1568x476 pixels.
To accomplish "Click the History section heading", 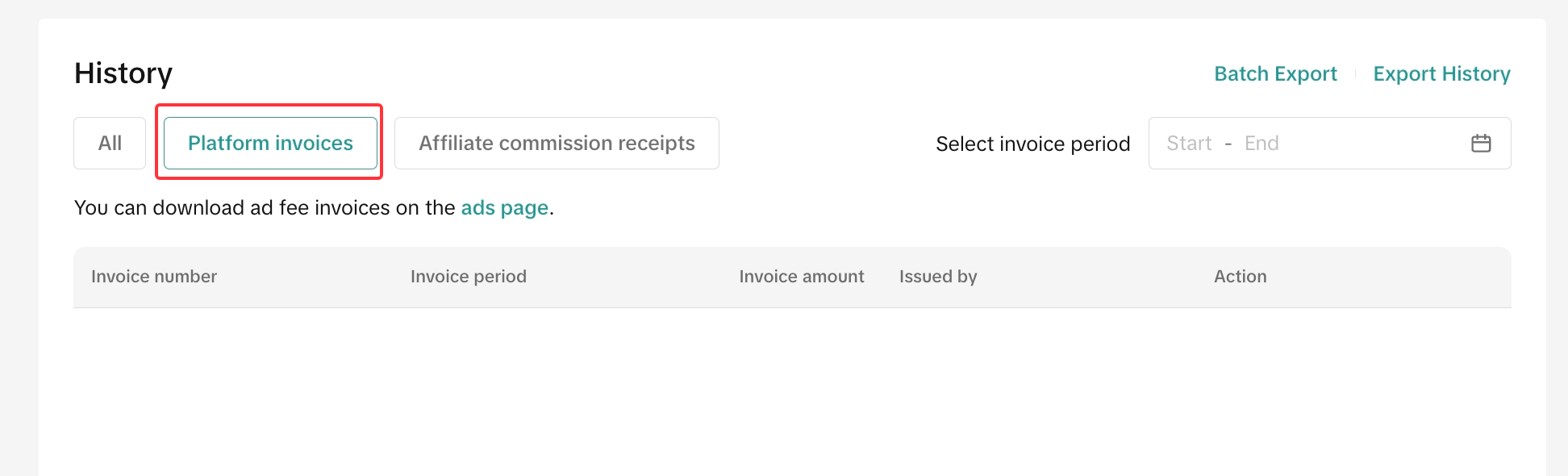I will pos(123,73).
